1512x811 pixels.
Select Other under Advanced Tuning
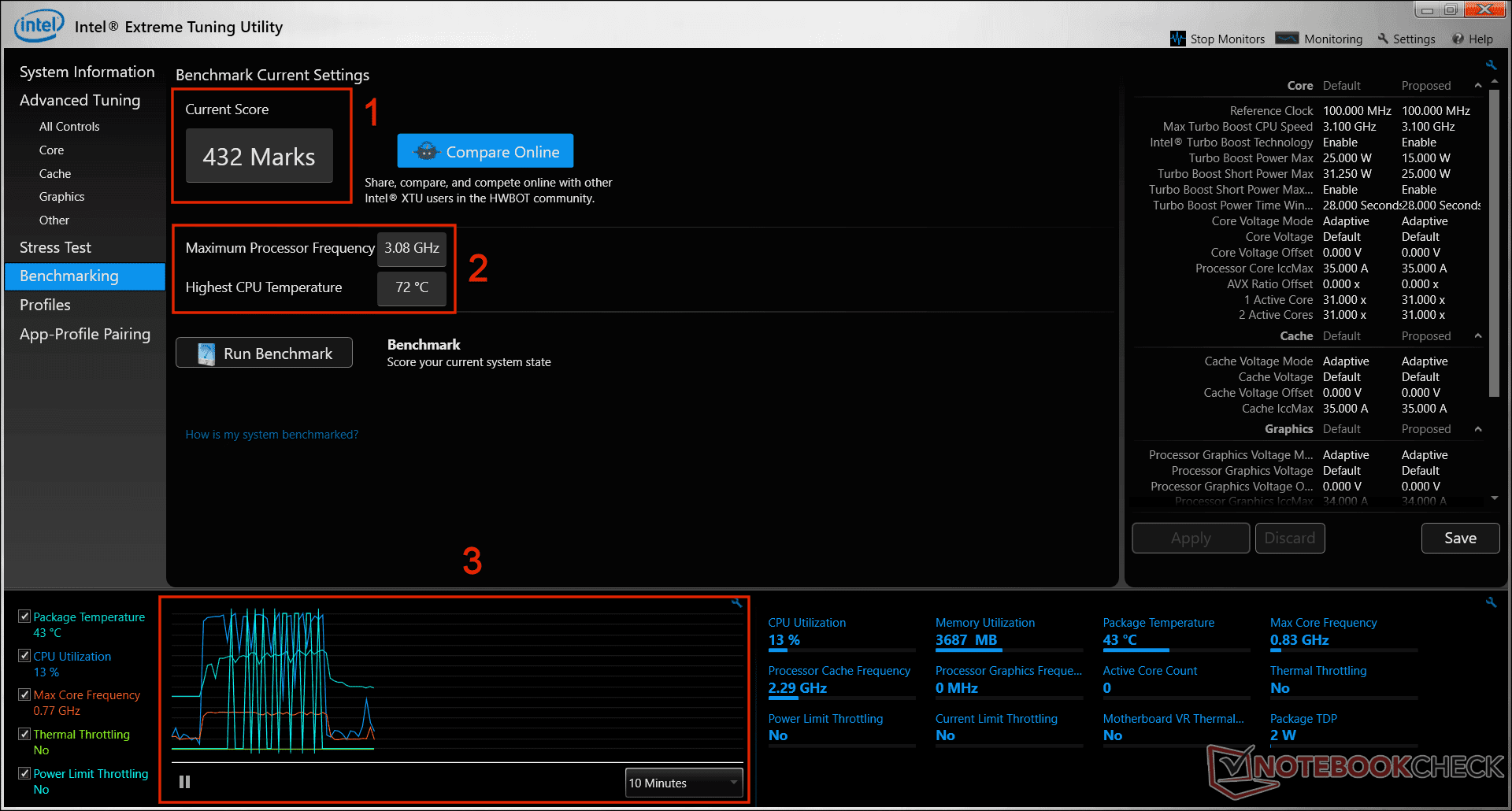[54, 220]
